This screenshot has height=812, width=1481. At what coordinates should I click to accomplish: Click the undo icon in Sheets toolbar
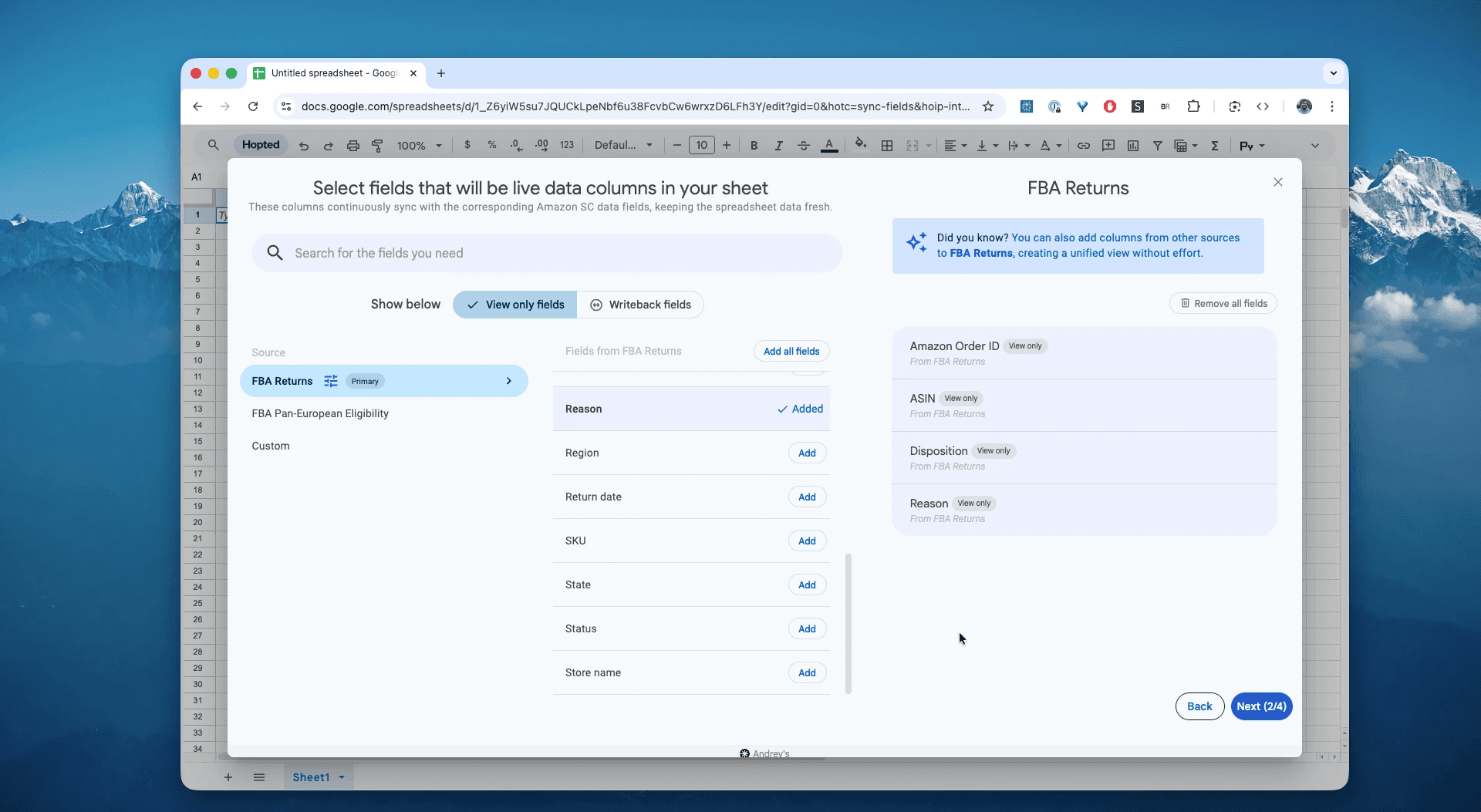[304, 146]
